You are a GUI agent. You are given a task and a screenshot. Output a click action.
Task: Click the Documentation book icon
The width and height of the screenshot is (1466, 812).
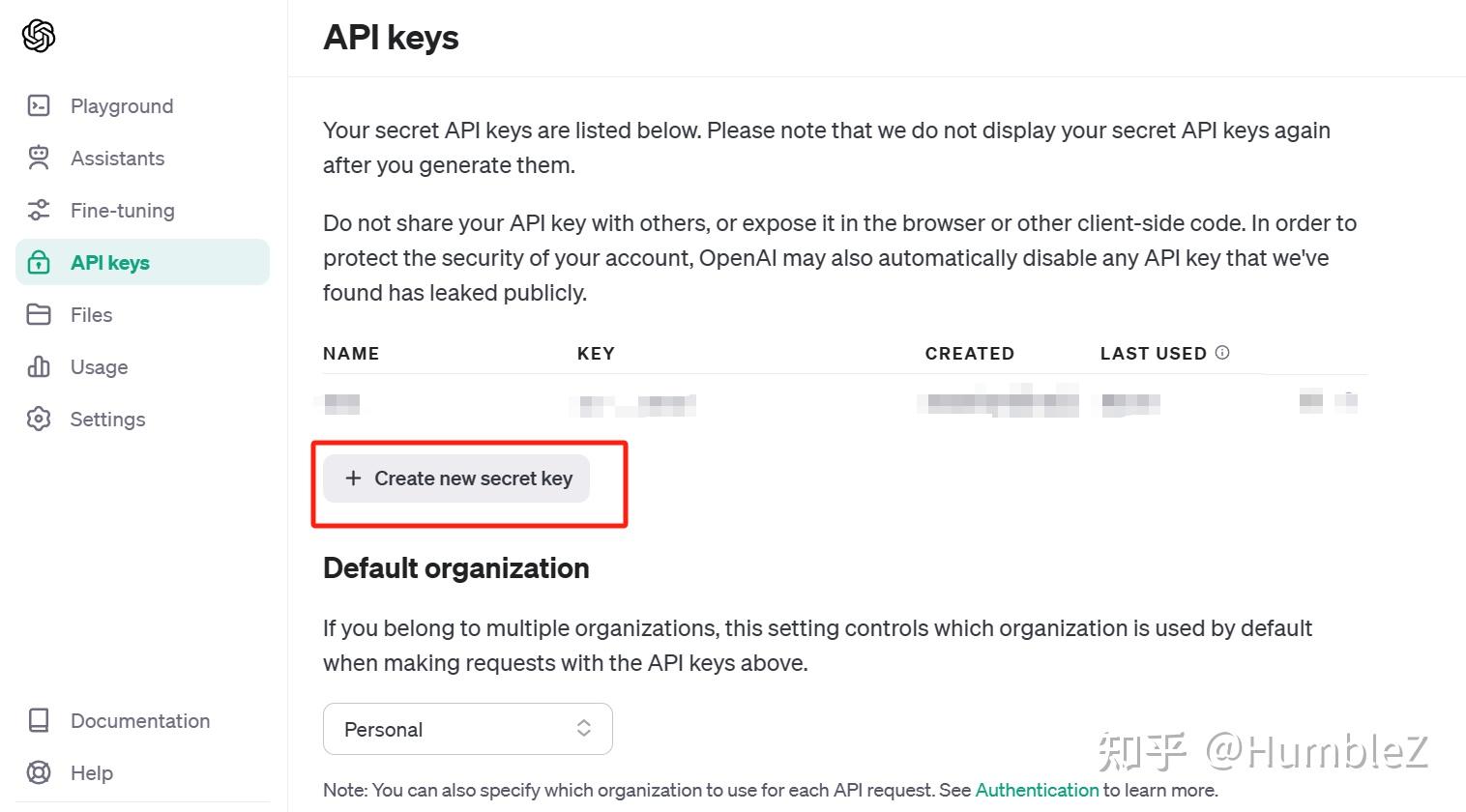(x=39, y=719)
